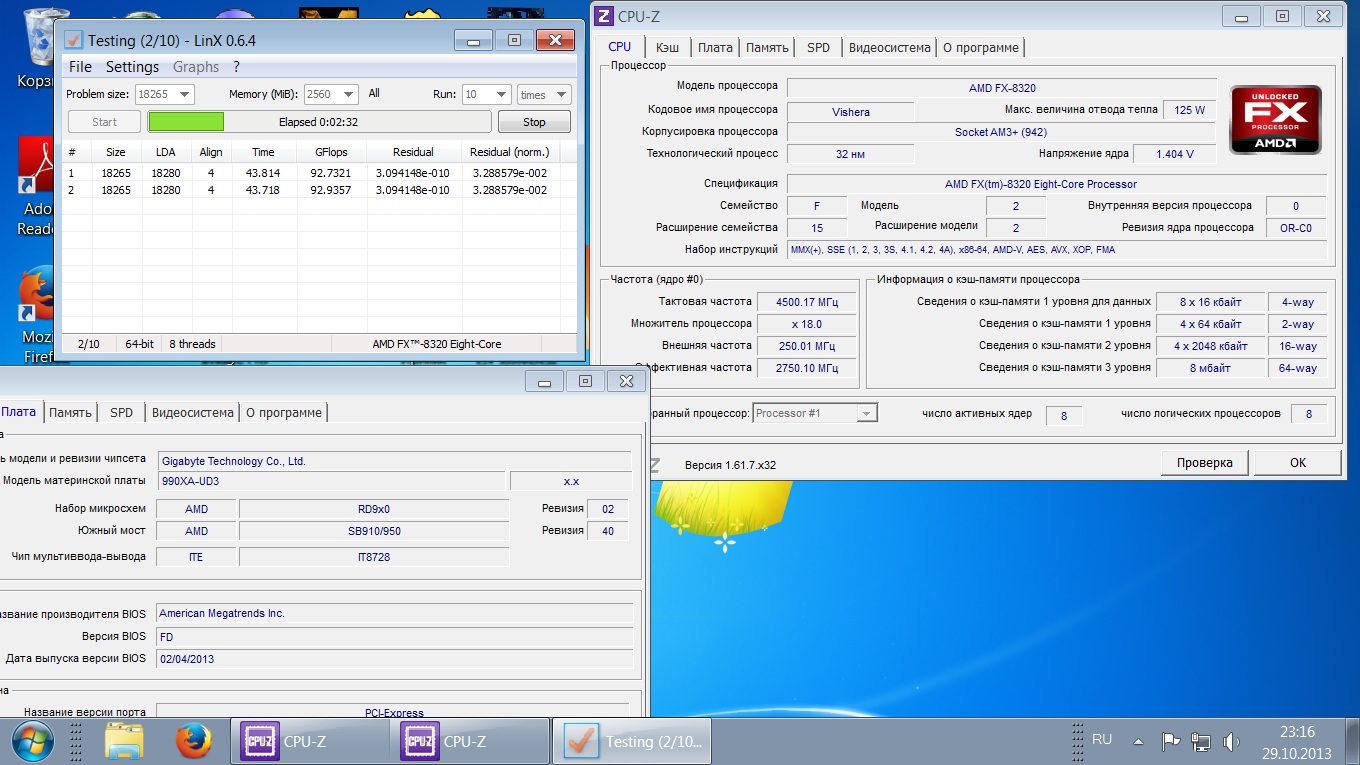This screenshot has height=765, width=1360.
Task: Open the Settings menu in LinX
Action: click(132, 67)
